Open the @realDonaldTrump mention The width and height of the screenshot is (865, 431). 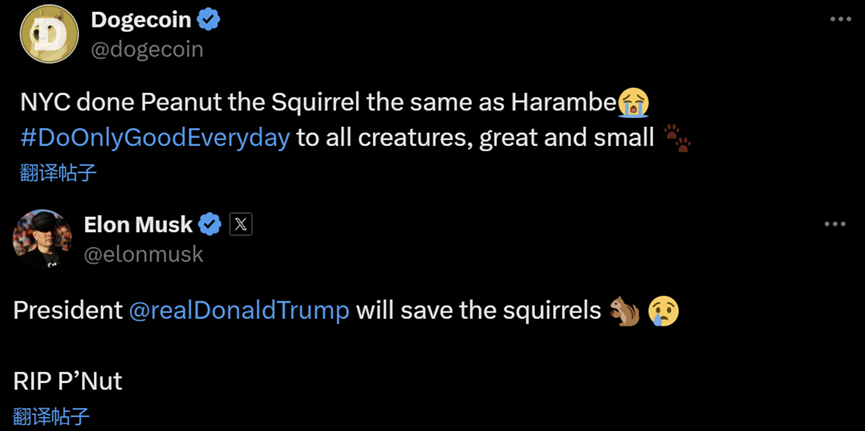pos(239,310)
